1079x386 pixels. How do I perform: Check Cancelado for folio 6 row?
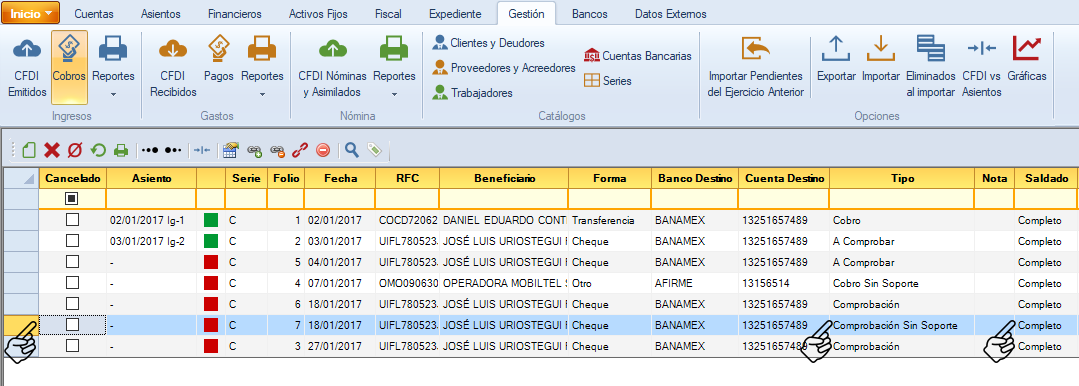point(72,303)
